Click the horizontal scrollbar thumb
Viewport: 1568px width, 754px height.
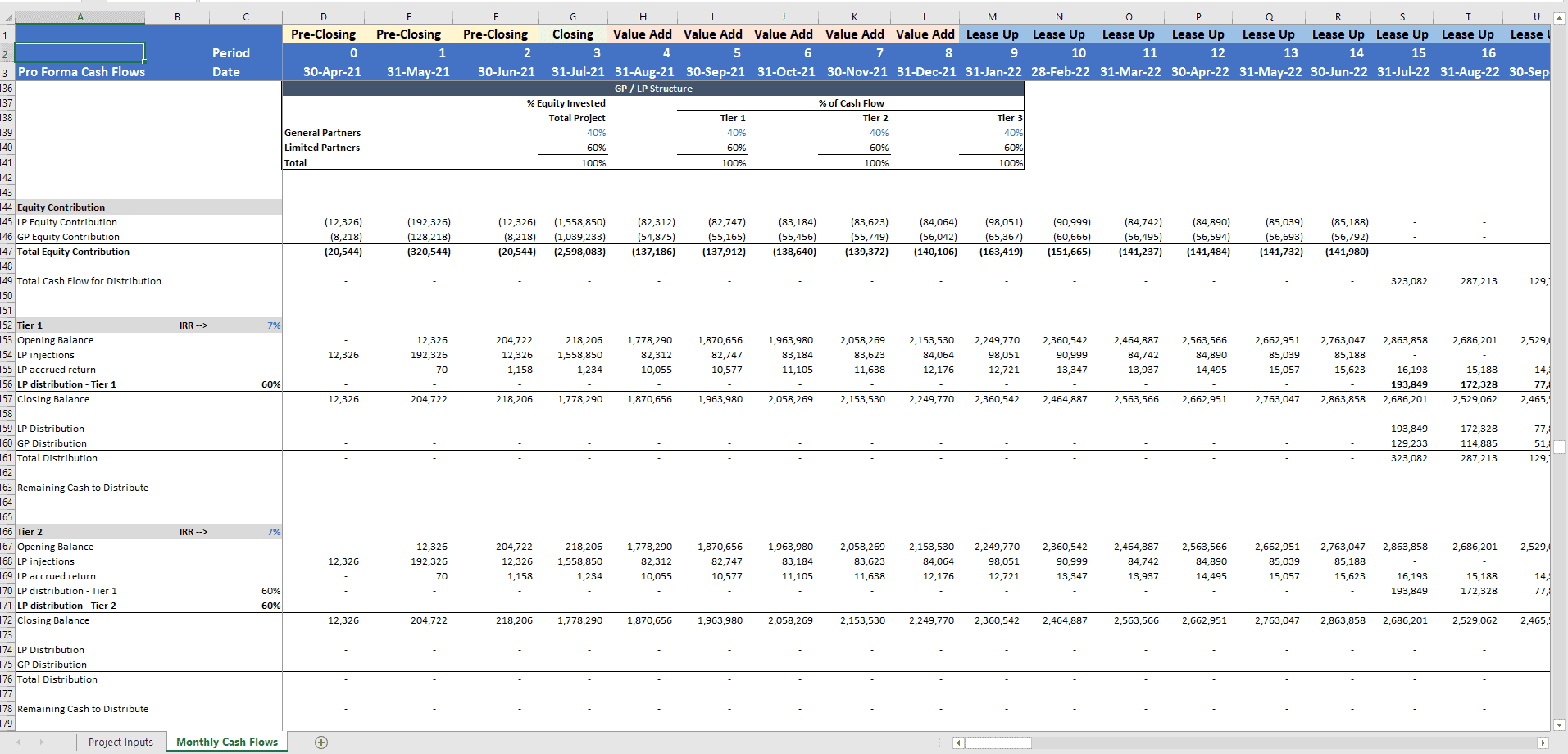[998, 743]
